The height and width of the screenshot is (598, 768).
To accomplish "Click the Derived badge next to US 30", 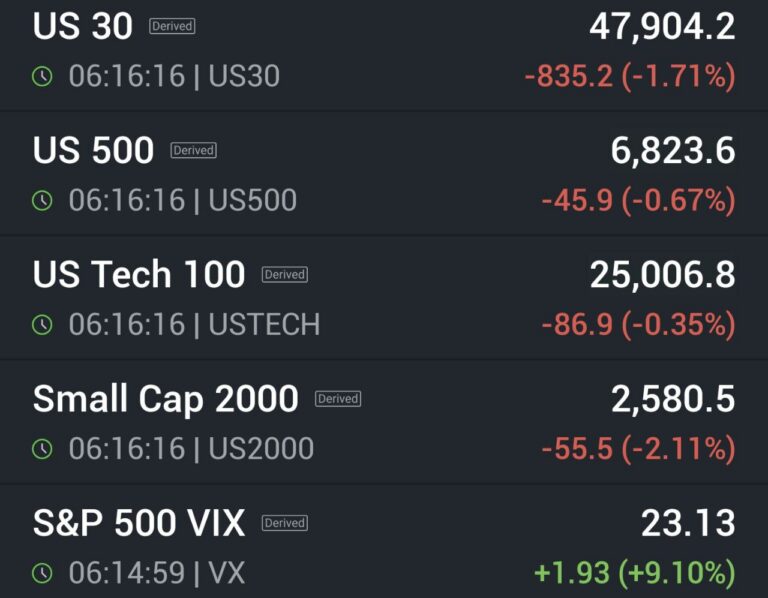I will pos(172,27).
